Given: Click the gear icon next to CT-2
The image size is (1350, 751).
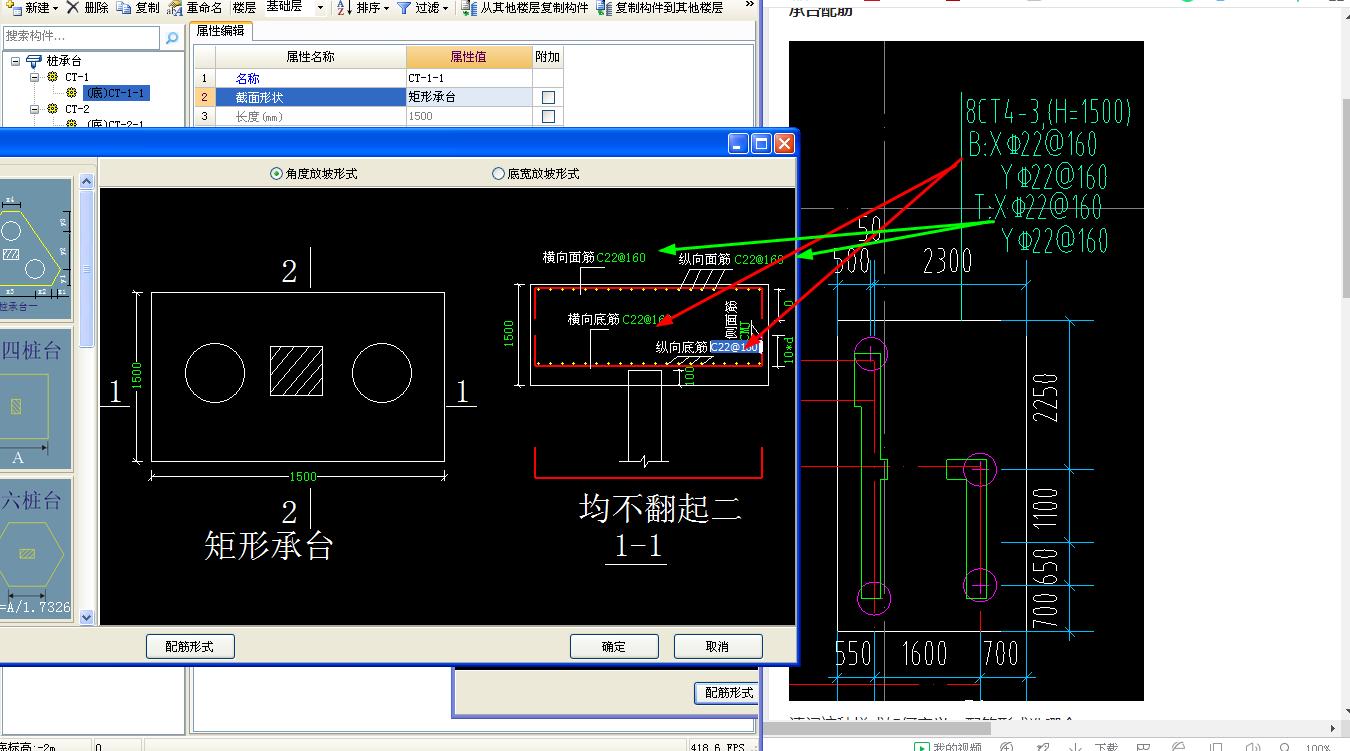Looking at the screenshot, I should tap(53, 109).
